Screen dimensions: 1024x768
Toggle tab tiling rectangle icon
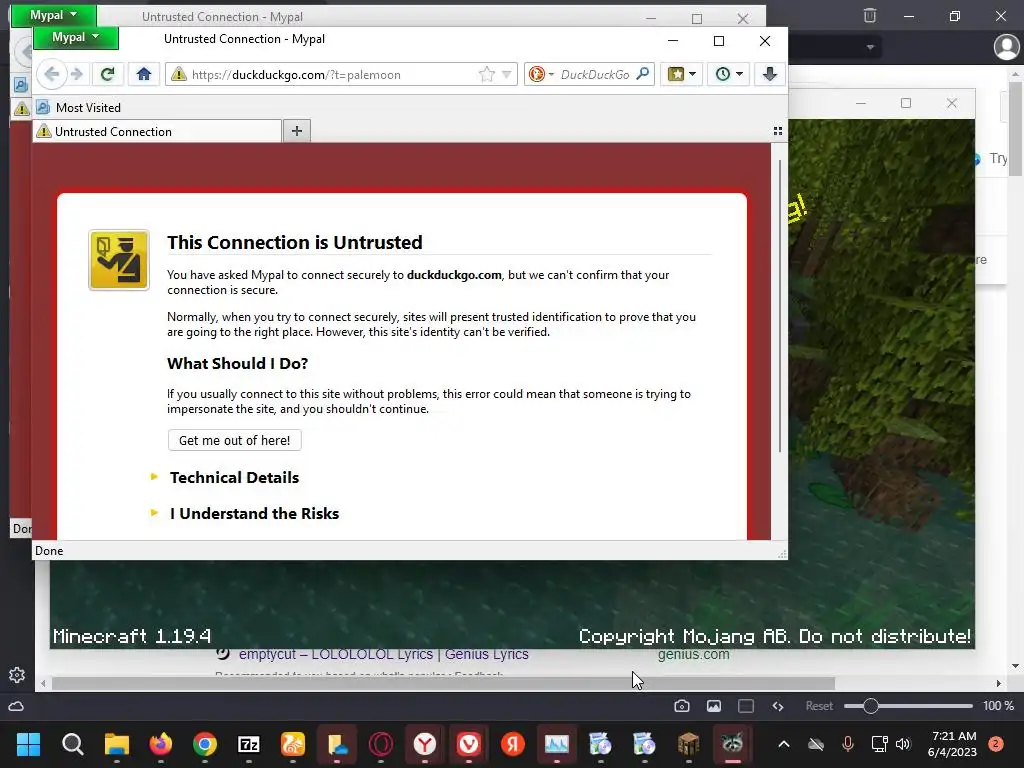tap(746, 706)
